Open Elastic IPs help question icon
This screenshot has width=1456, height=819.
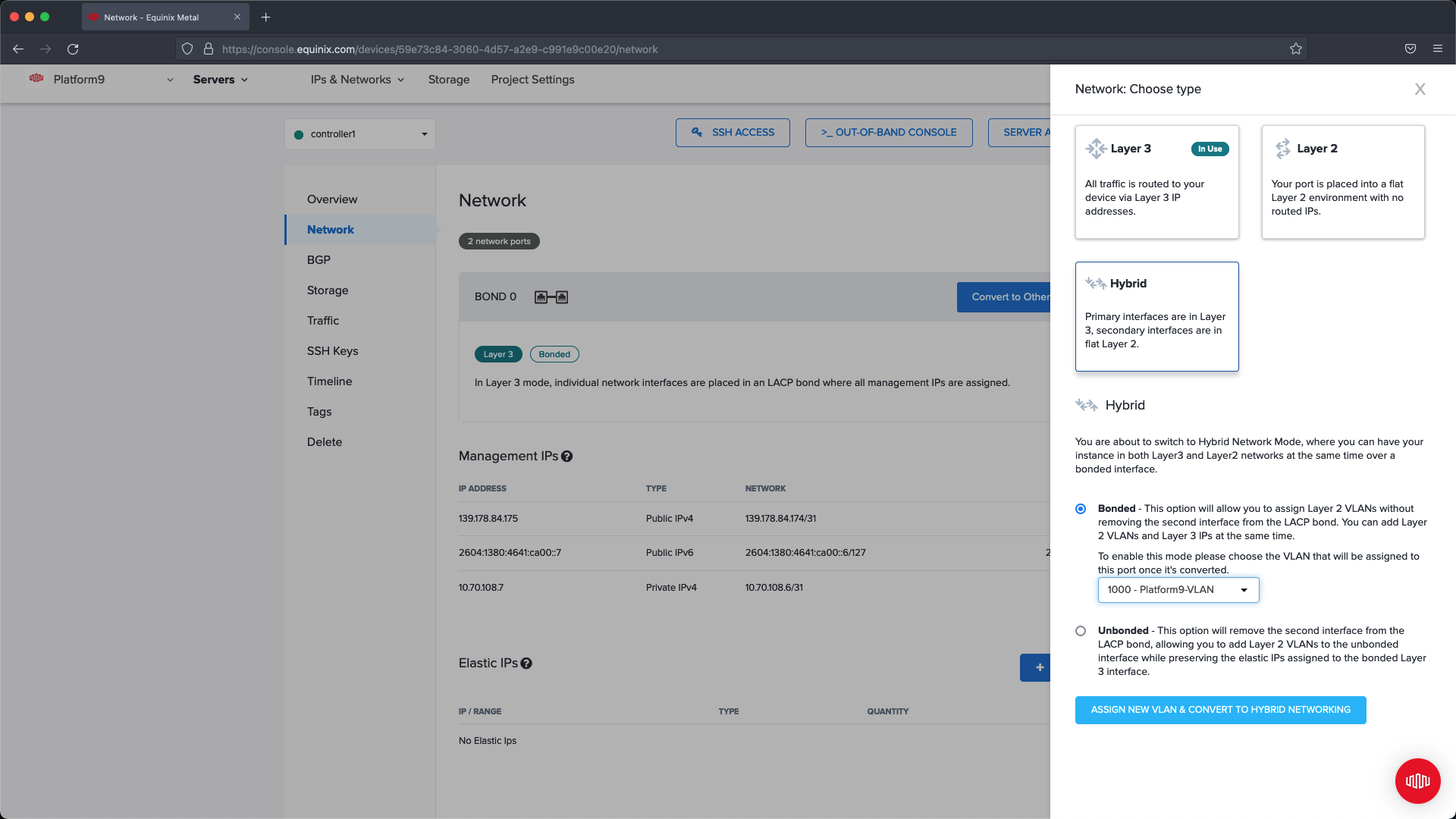click(526, 664)
